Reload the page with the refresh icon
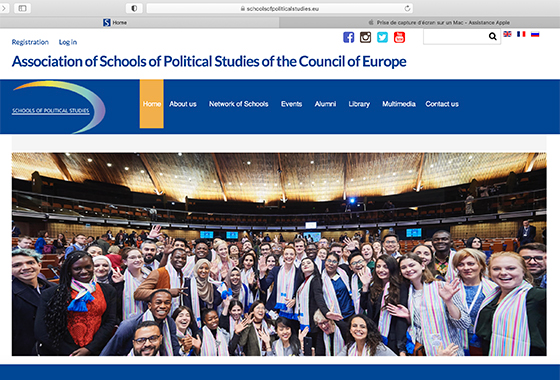 (407, 8)
